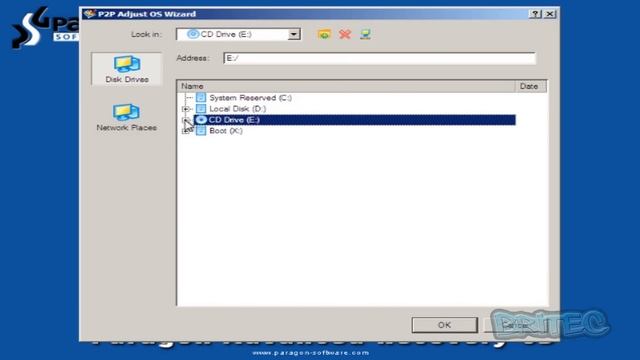Image resolution: width=640 pixels, height=360 pixels.
Task: Select the CD Drive (E:) row
Action: (x=355, y=120)
